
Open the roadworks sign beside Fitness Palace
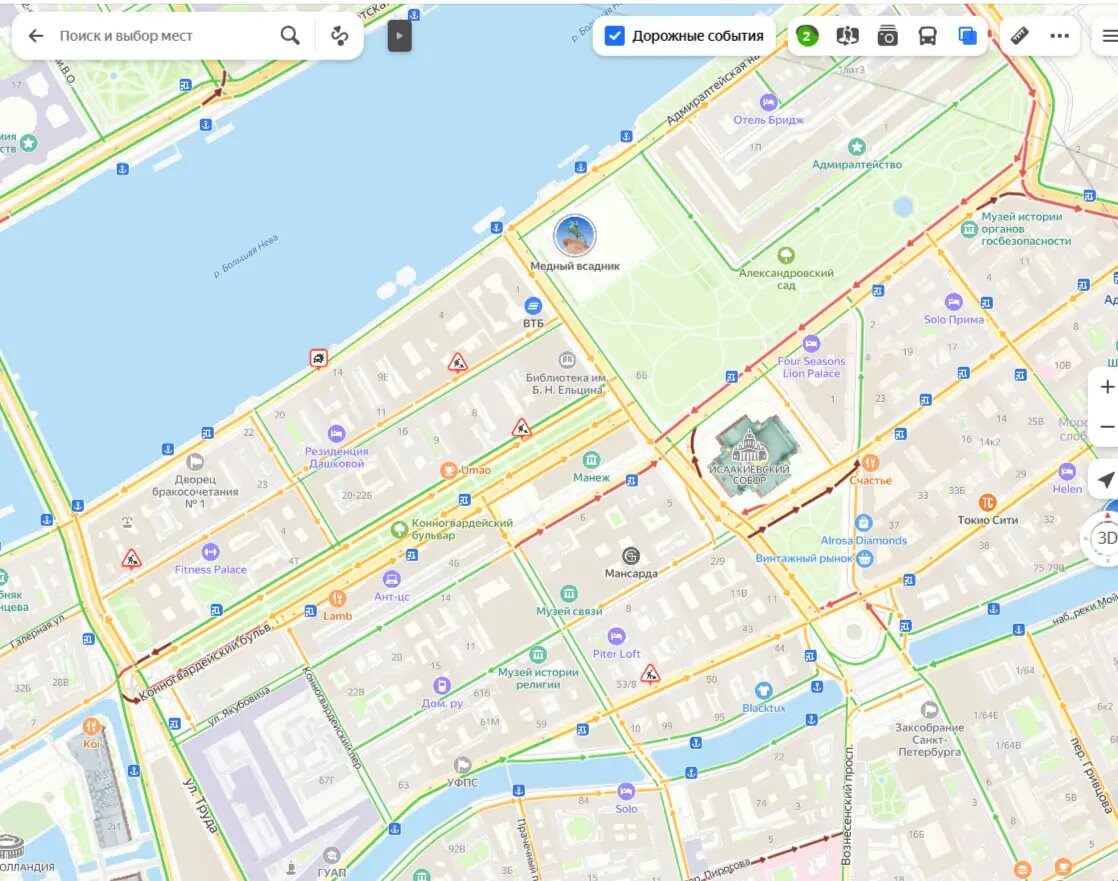coord(131,558)
